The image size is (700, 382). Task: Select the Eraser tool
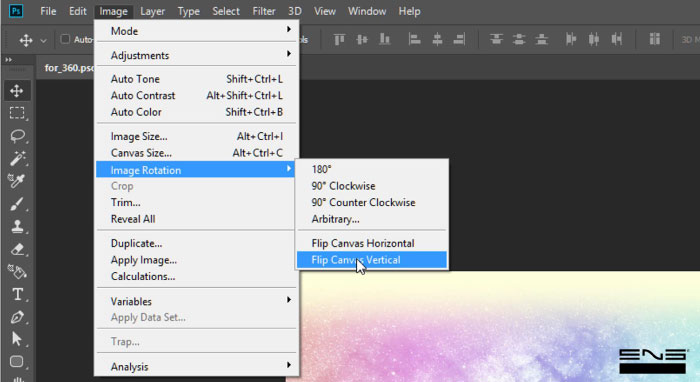click(17, 249)
